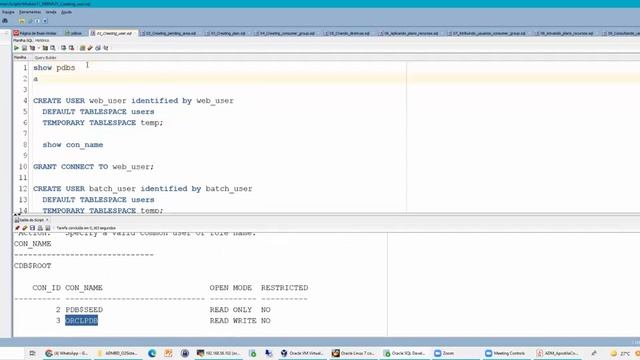Click the last icon in script output toolbar
This screenshot has height=360, width=640.
pyautogui.click(x=48, y=228)
